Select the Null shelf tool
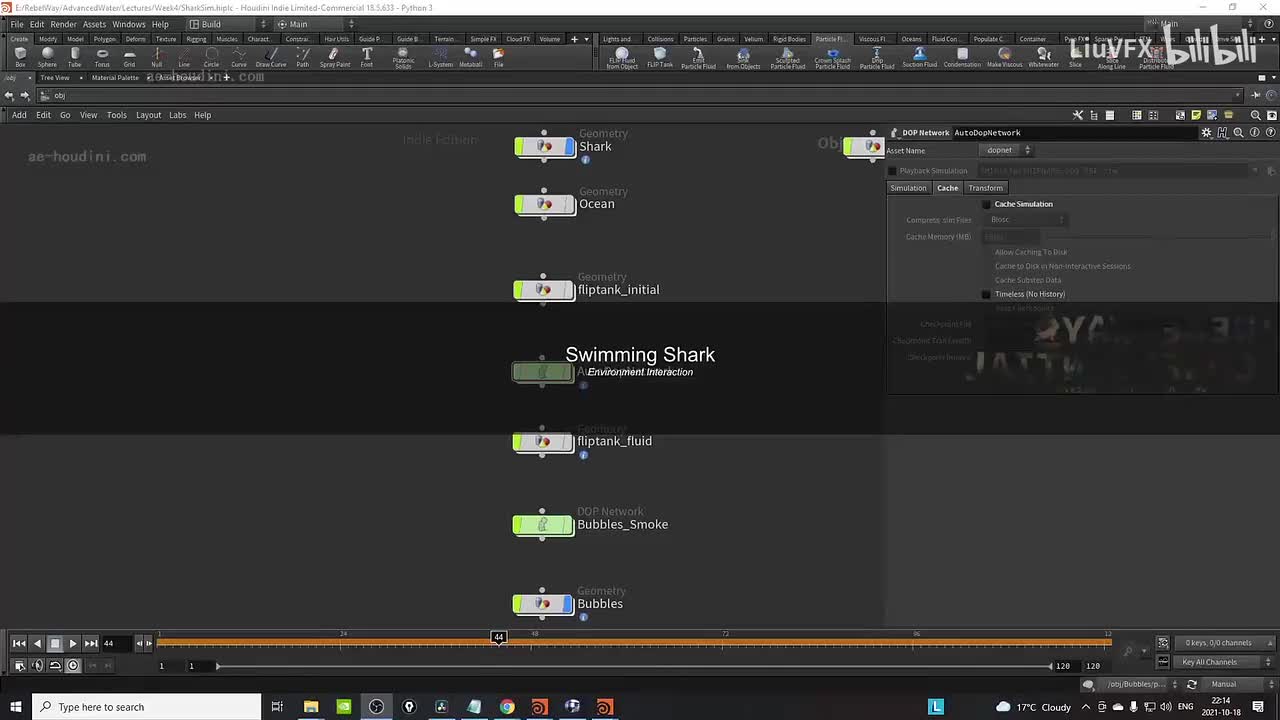The image size is (1280, 720). [157, 57]
